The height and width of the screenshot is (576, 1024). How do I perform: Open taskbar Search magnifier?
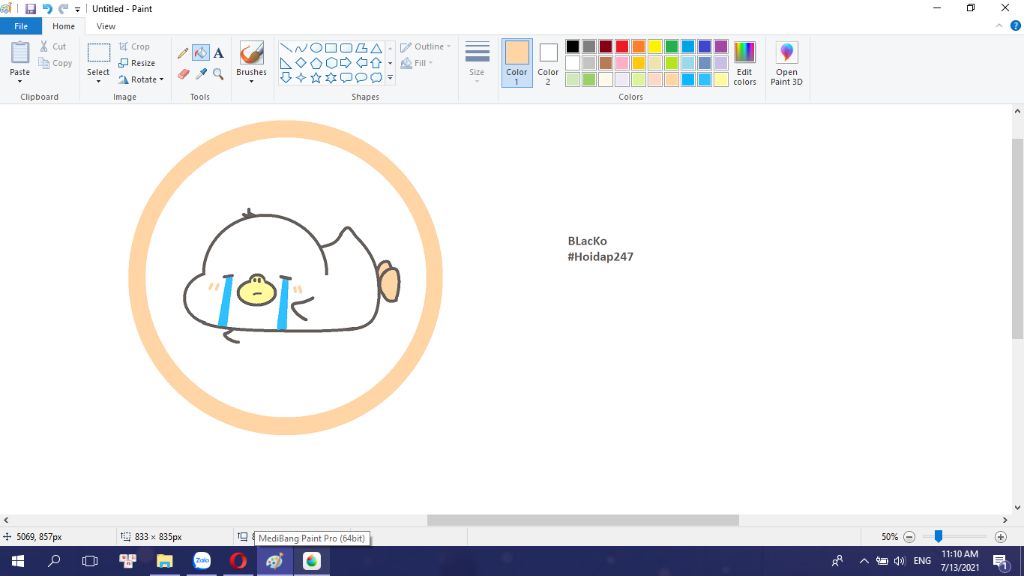tap(54, 561)
